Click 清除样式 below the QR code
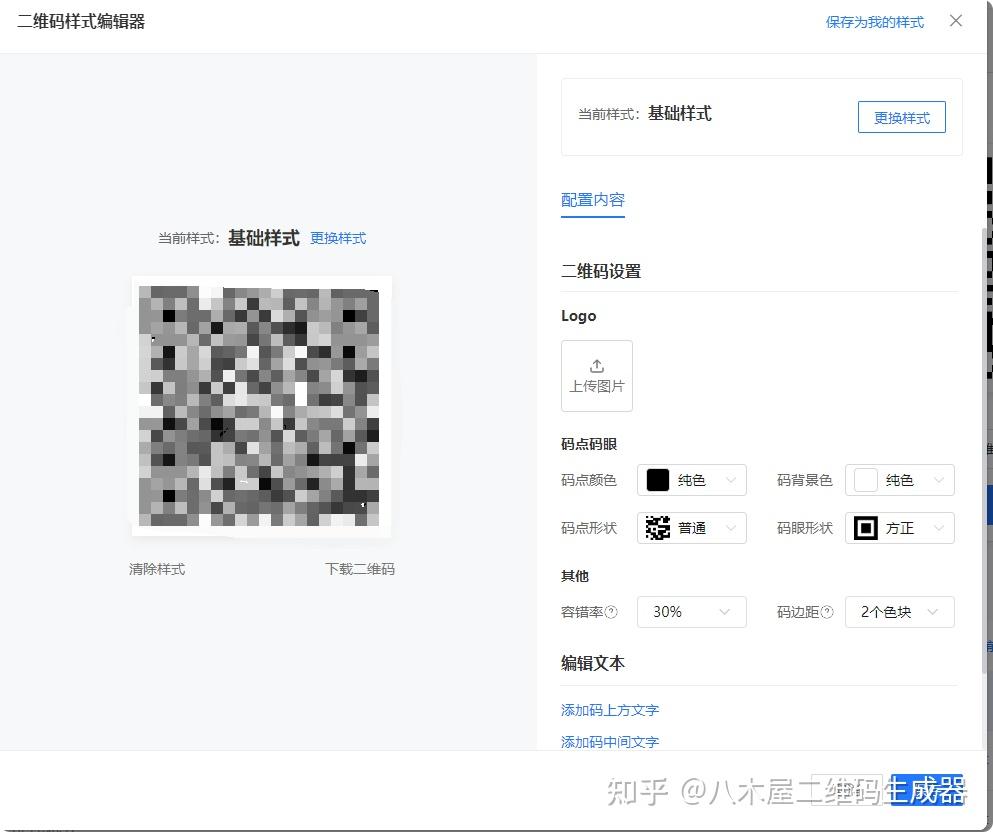 (x=157, y=569)
